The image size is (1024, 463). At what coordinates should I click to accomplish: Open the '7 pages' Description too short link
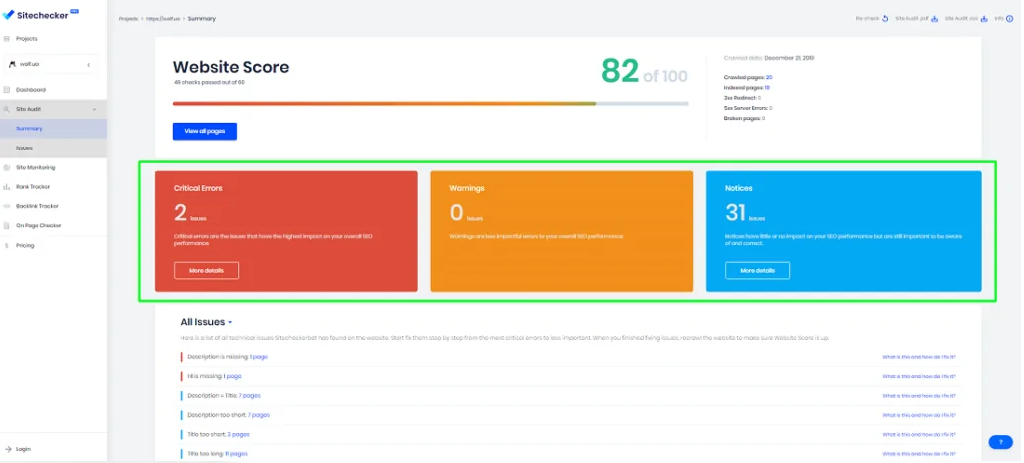[x=259, y=414]
